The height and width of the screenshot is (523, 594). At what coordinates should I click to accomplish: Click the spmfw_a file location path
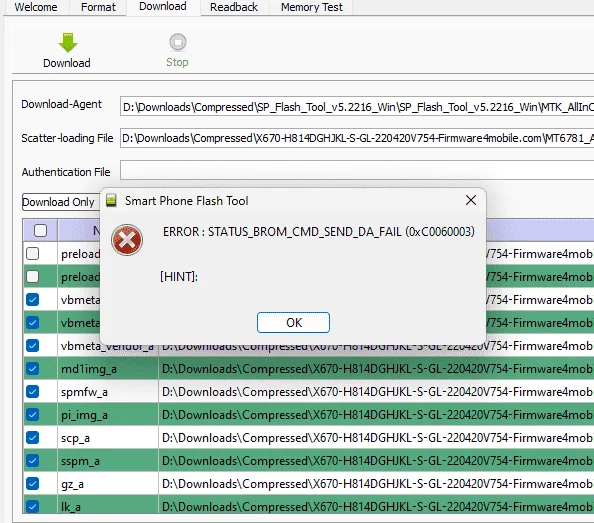[377, 392]
